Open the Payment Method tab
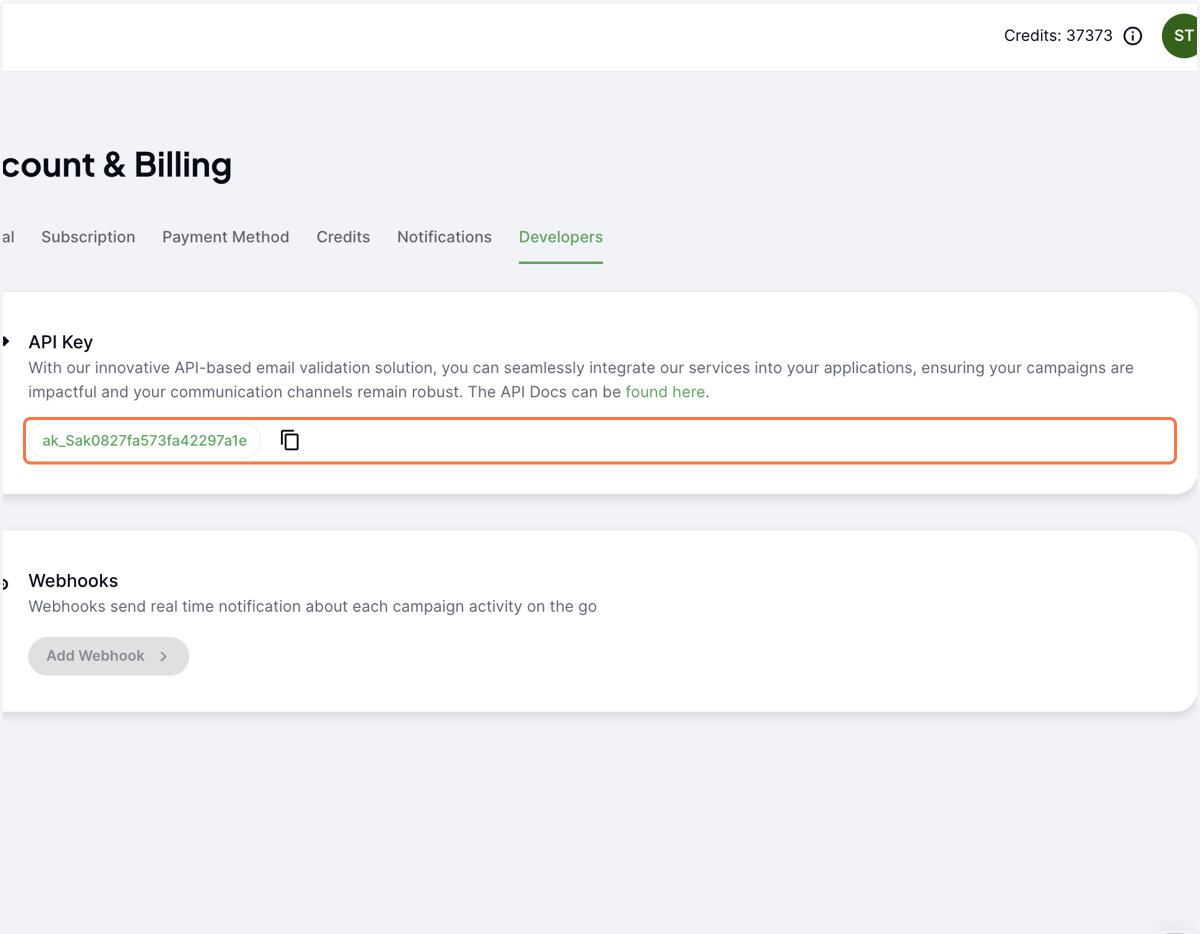This screenshot has height=934, width=1200. (226, 237)
